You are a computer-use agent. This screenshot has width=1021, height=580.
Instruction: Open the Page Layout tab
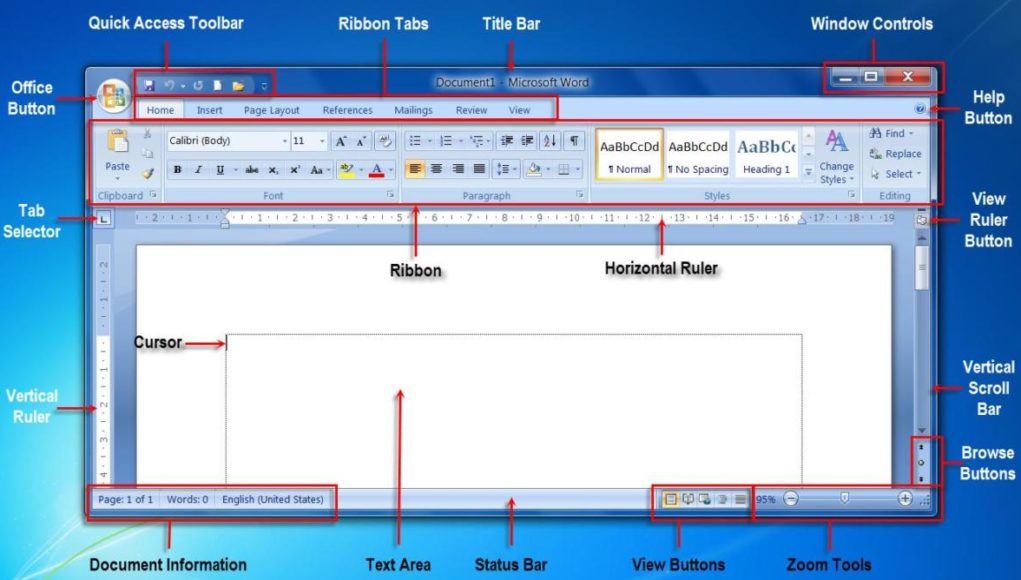coord(272,110)
